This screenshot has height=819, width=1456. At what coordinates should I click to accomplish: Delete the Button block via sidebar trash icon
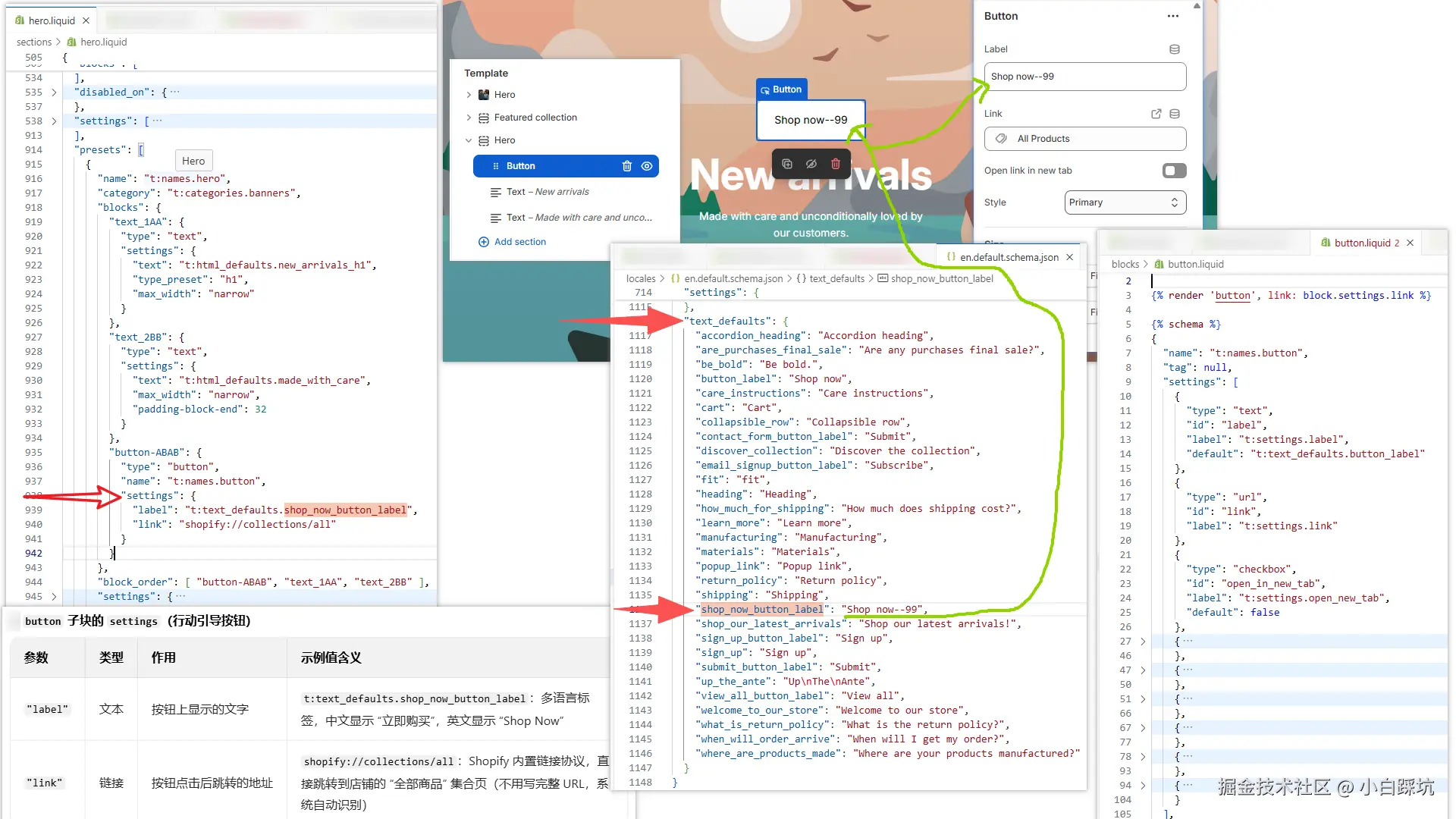pyautogui.click(x=626, y=166)
